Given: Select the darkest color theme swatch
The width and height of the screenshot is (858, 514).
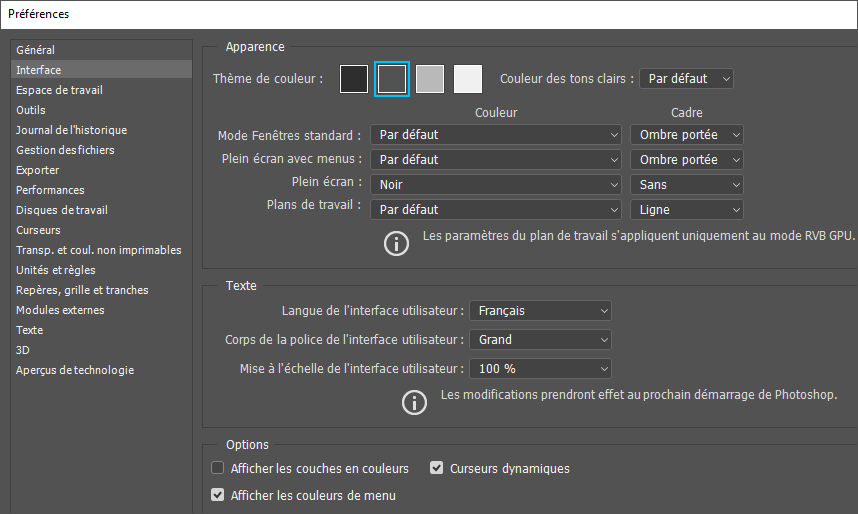Looking at the screenshot, I should tap(354, 79).
